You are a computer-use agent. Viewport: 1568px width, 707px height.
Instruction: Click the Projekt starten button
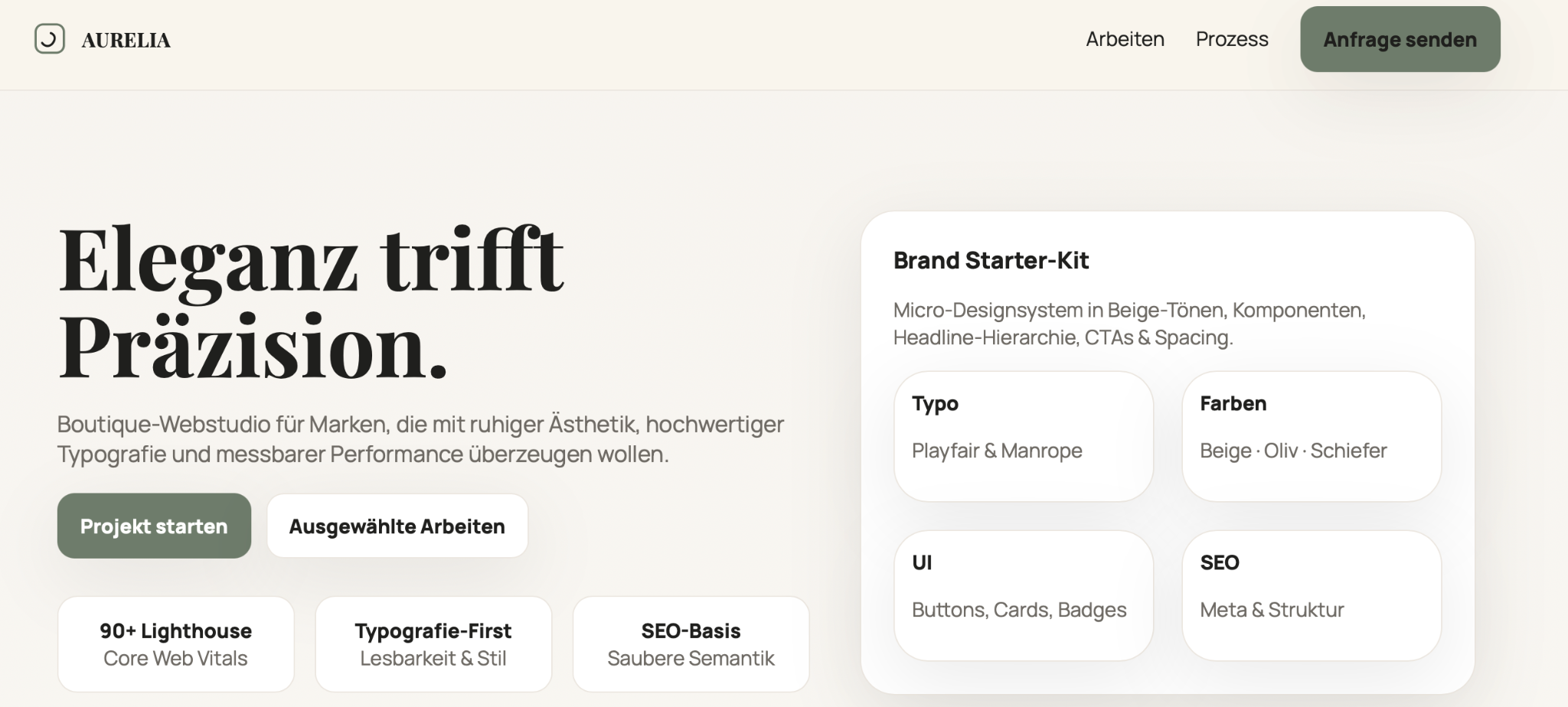(x=154, y=526)
